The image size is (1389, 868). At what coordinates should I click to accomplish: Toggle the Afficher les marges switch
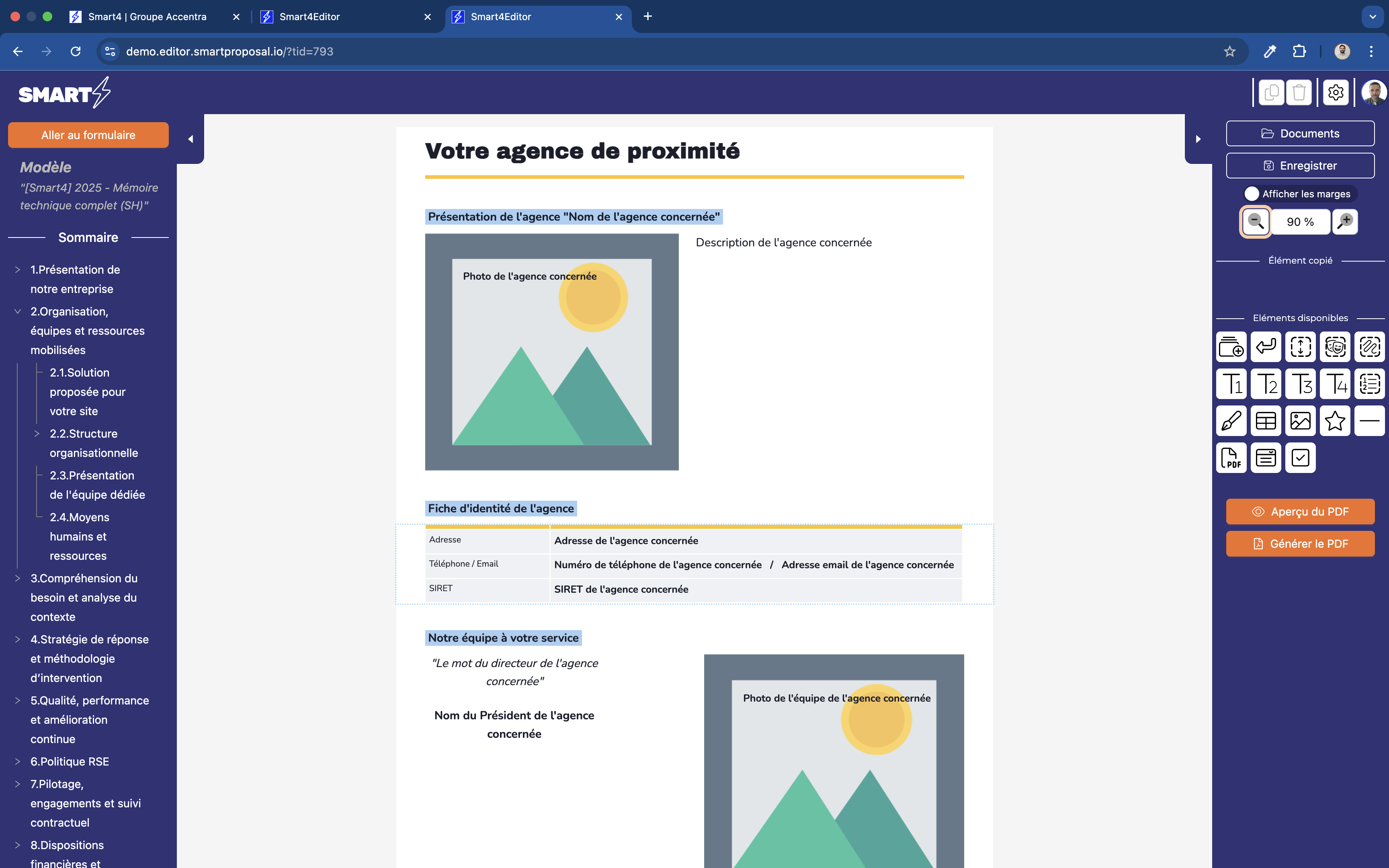coord(1252,194)
